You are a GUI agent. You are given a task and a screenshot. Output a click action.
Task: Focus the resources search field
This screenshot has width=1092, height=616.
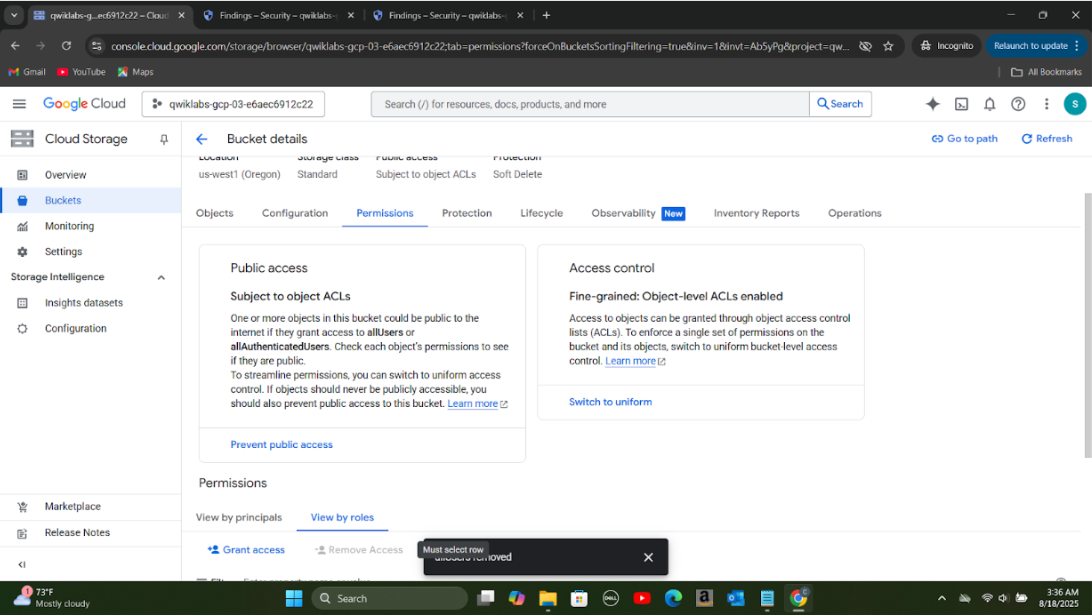[x=590, y=104]
